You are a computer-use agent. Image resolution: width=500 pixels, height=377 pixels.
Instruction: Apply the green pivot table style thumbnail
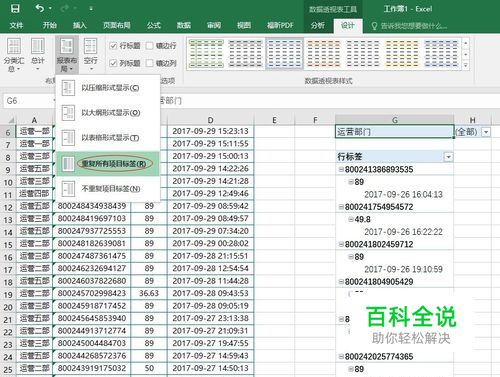point(206,53)
